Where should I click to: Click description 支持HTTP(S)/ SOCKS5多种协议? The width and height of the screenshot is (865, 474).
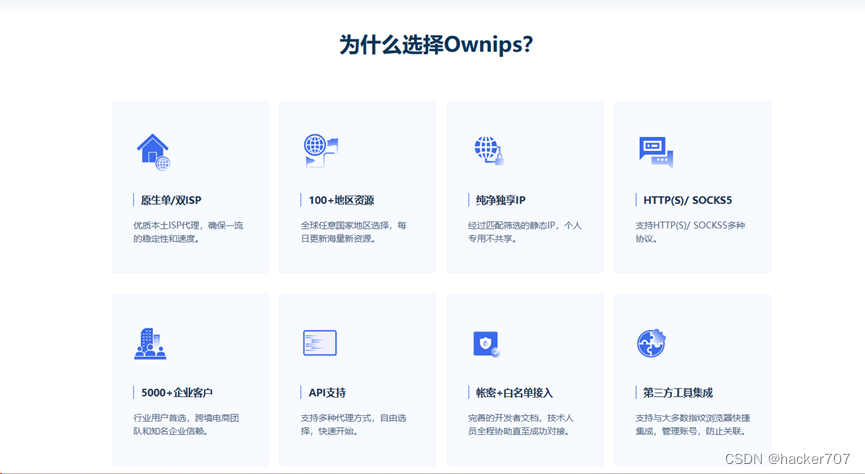coord(690,232)
